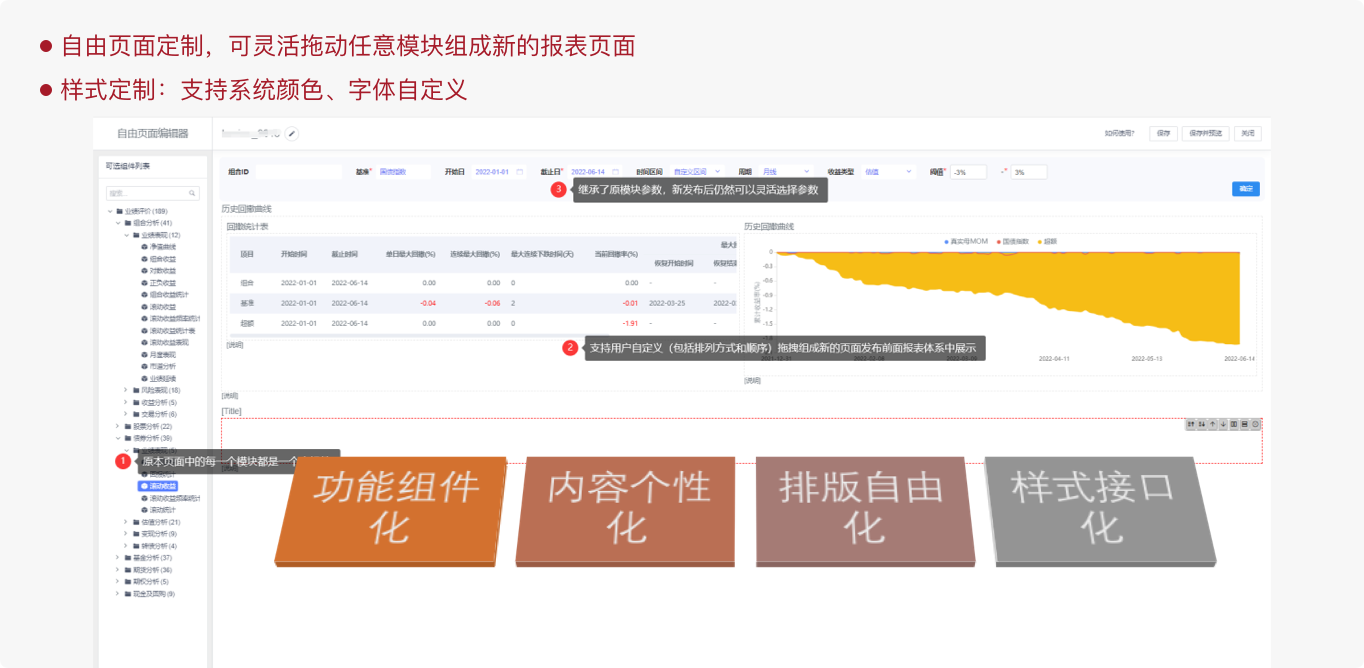Click the 保存 button

(1161, 133)
